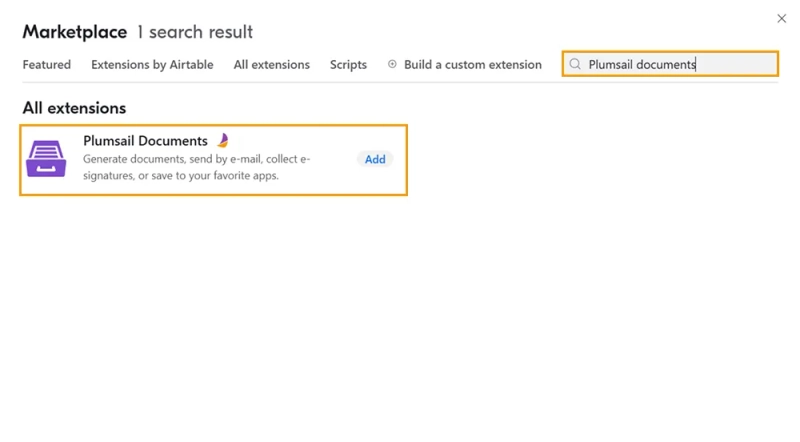Click the Marketplace heading
The width and height of the screenshot is (800, 442).
pyautogui.click(x=74, y=32)
